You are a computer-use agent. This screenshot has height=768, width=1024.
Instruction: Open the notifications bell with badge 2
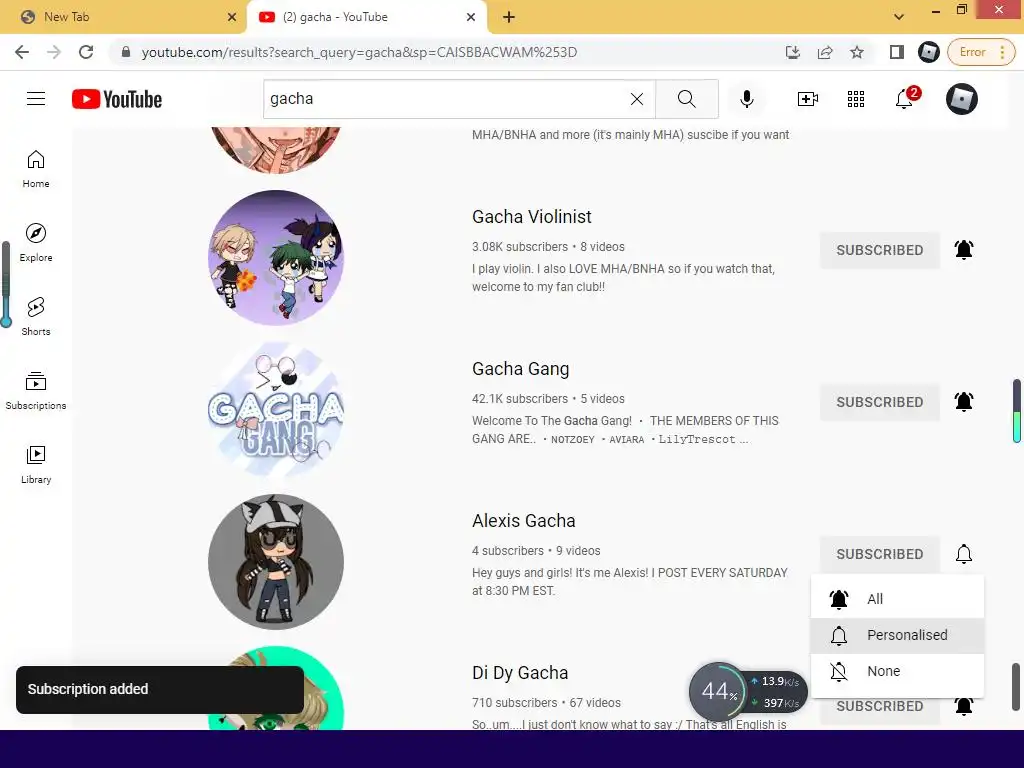point(906,99)
